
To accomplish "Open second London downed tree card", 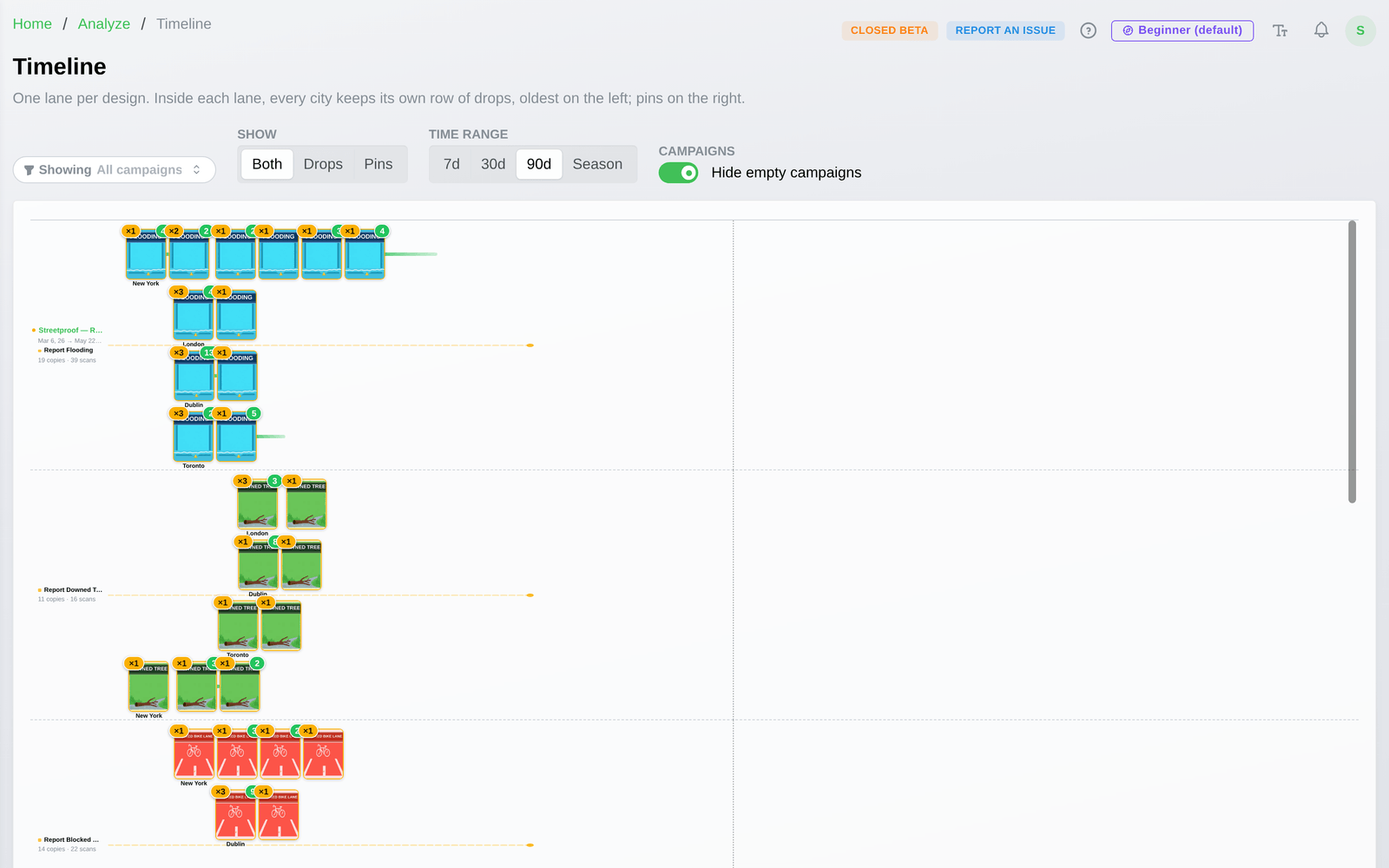I will point(306,504).
